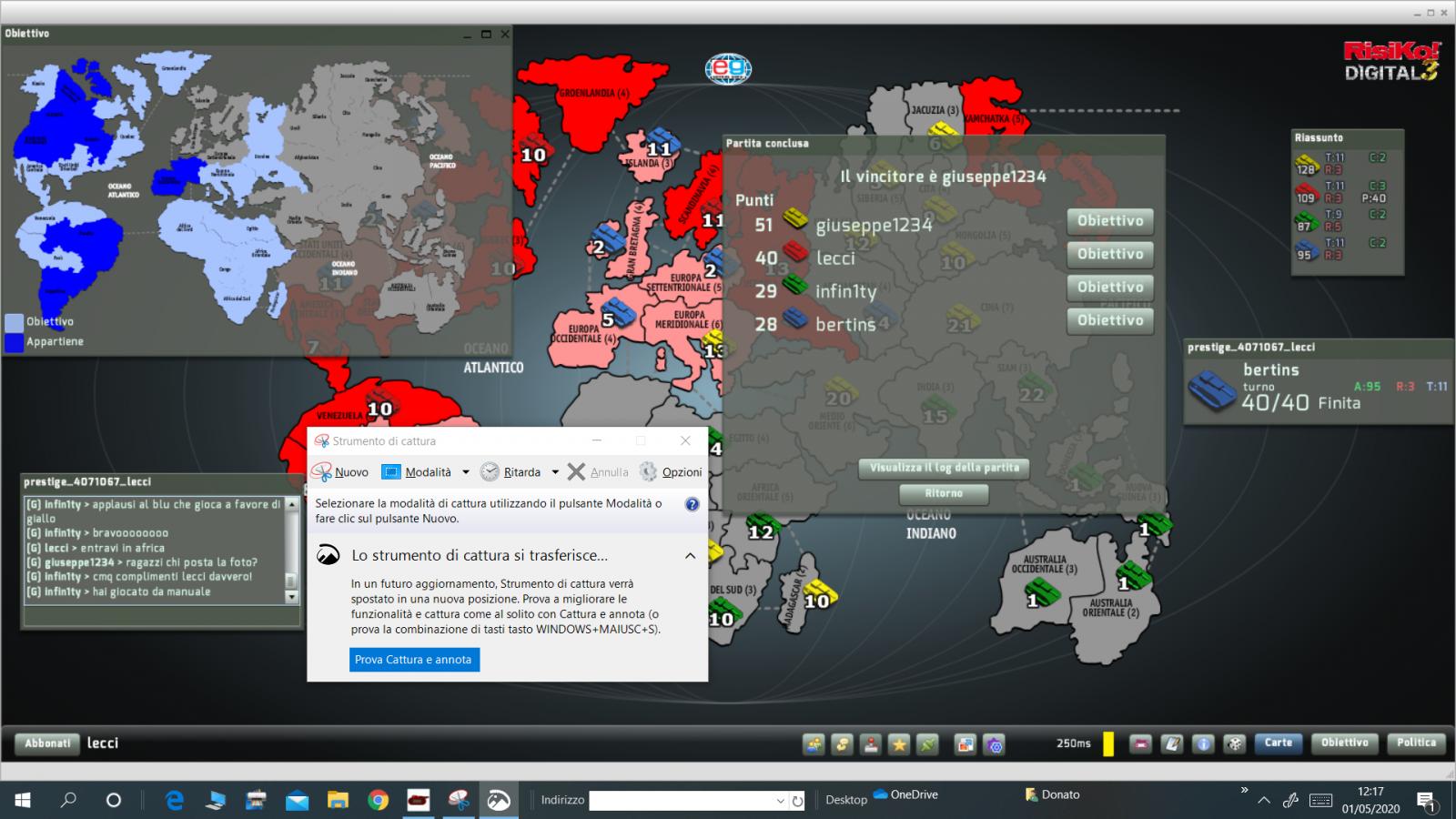The image size is (1456, 819).
Task: Open the purple gear settings icon
Action: click(x=995, y=743)
